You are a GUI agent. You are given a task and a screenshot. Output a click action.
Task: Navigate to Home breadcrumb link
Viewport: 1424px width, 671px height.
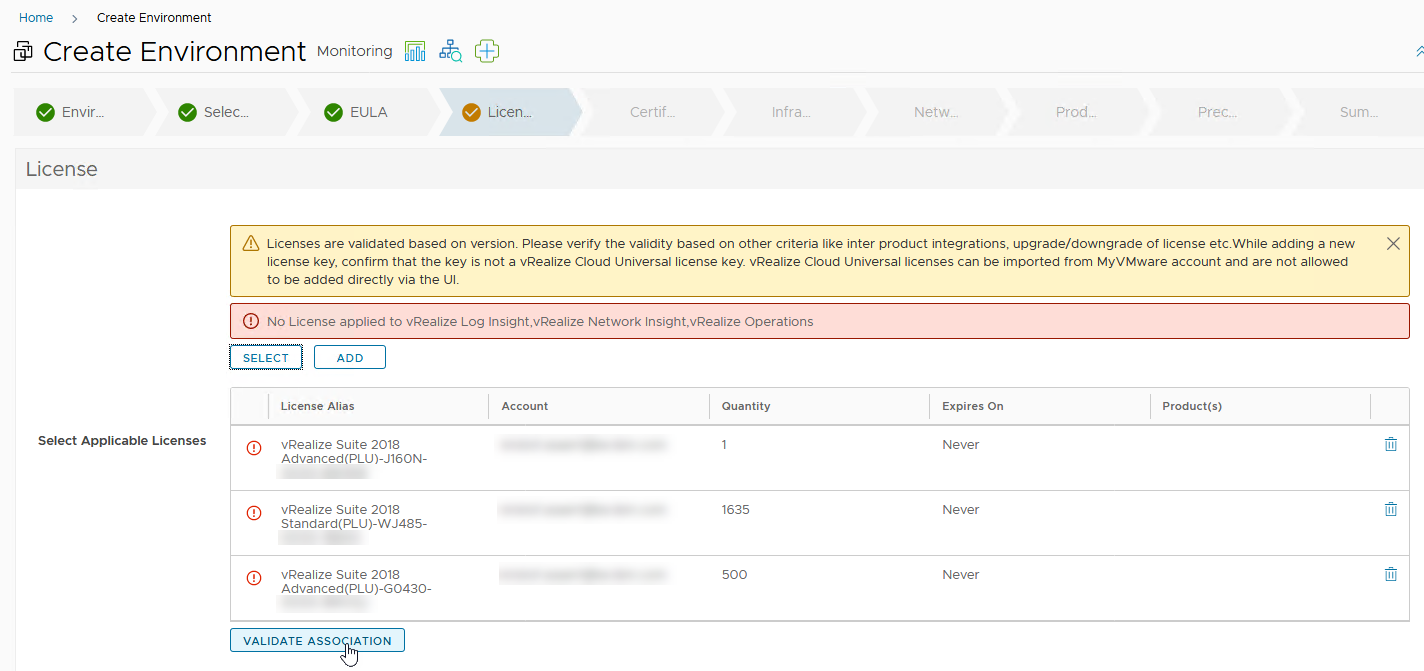coord(36,18)
